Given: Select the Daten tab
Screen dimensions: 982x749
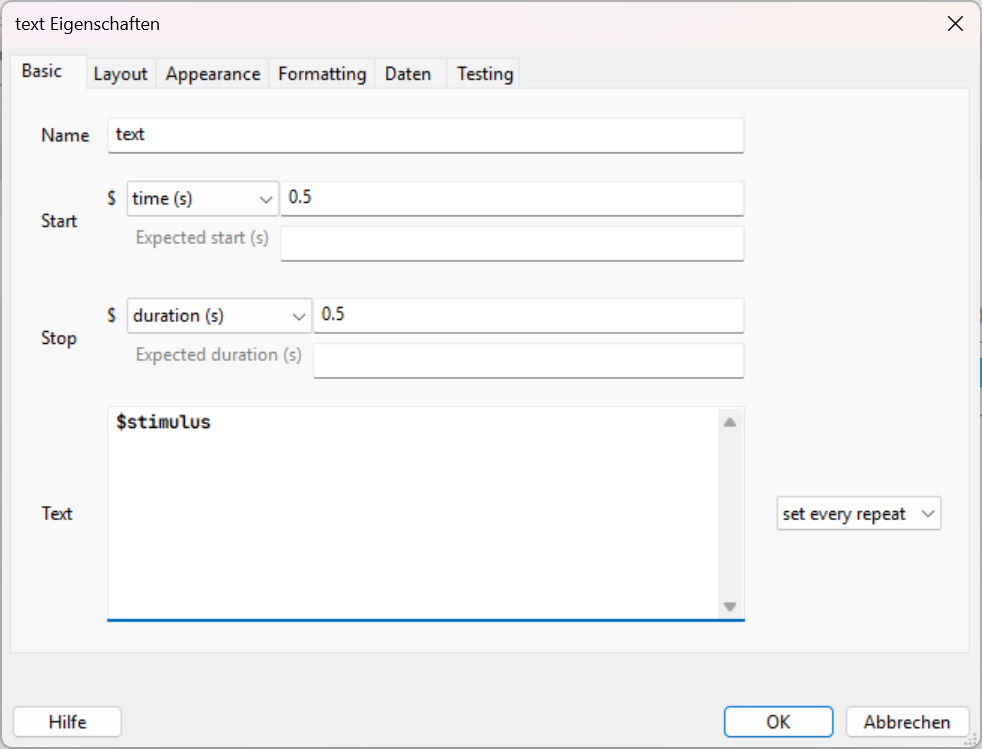Looking at the screenshot, I should pyautogui.click(x=408, y=74).
